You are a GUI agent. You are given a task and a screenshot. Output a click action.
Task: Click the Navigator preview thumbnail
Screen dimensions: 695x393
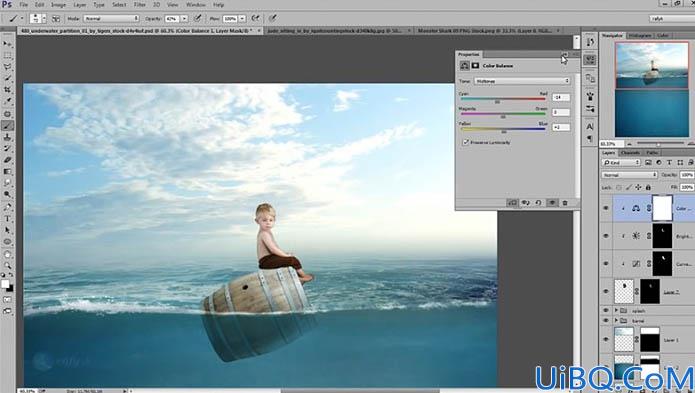(652, 89)
